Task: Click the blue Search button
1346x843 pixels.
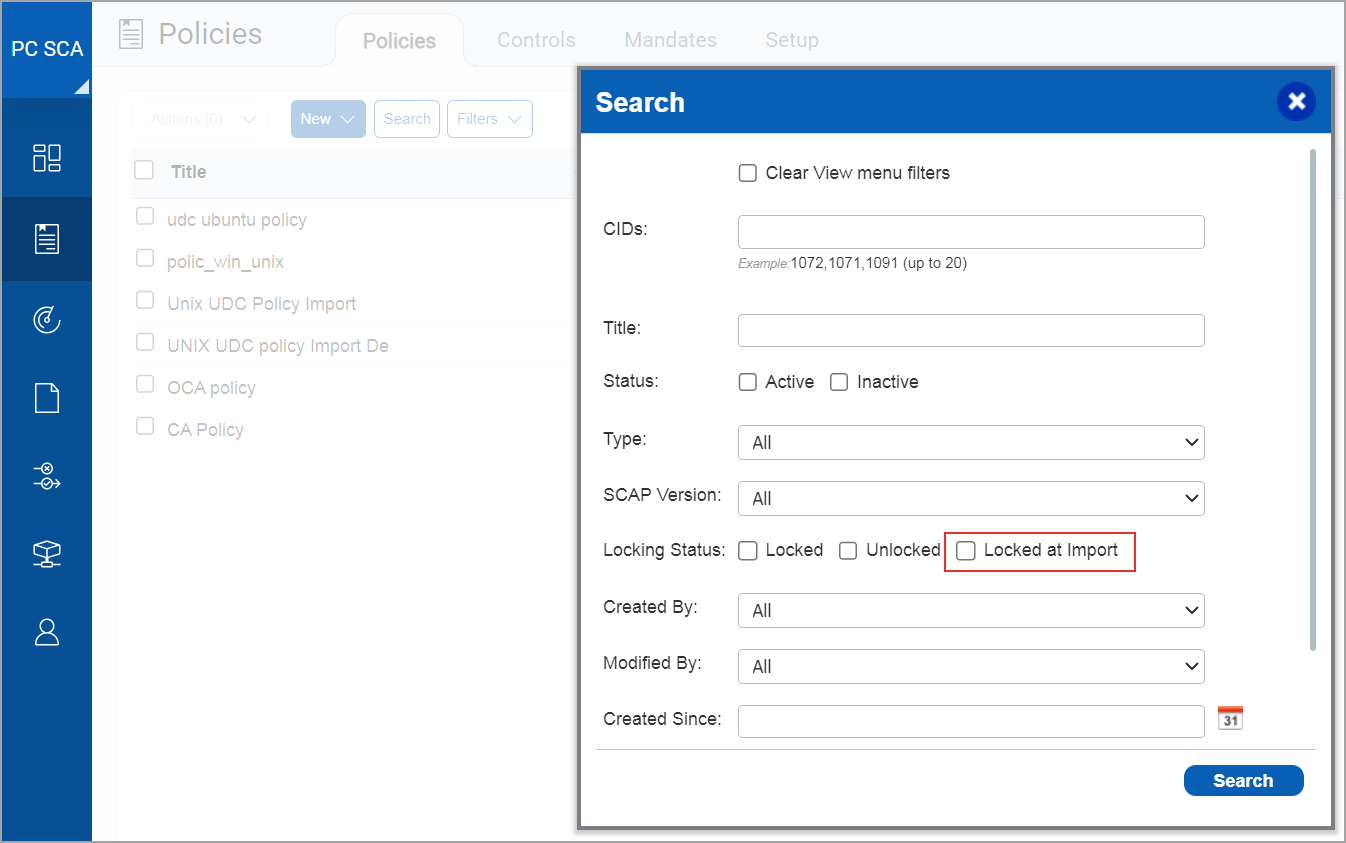Action: (x=1243, y=781)
